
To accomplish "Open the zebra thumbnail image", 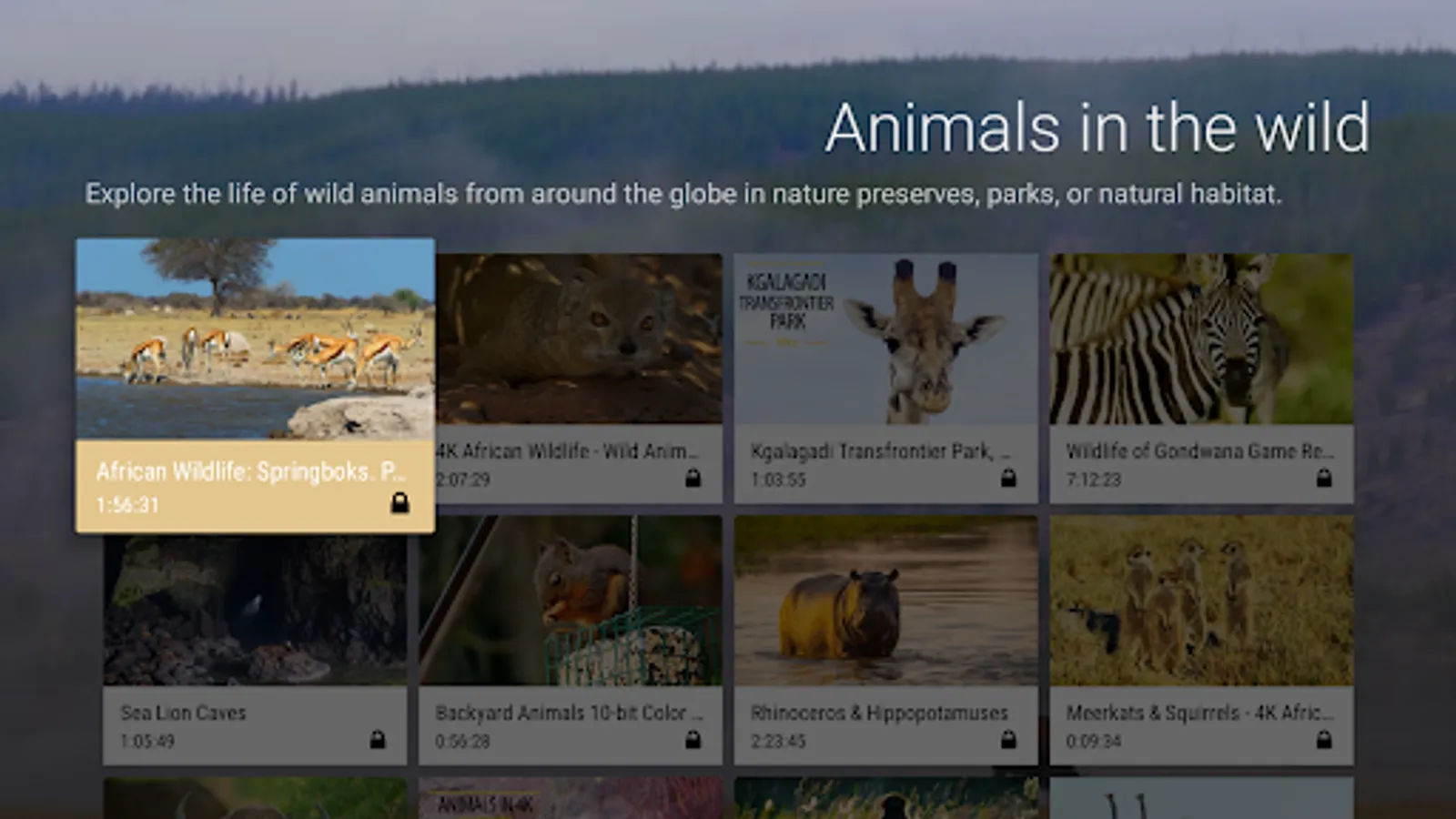I will point(1201,339).
